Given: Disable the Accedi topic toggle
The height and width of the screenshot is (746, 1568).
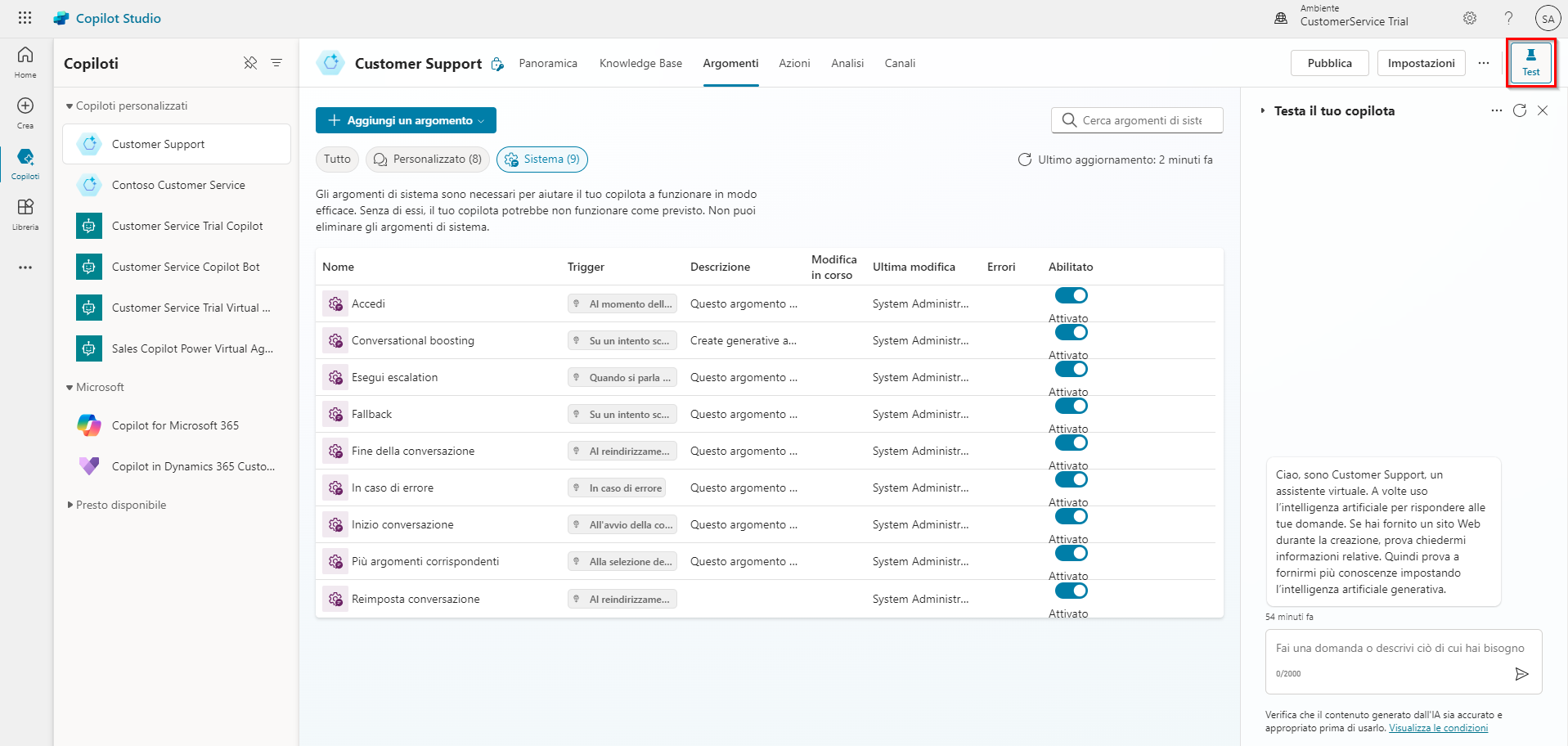Looking at the screenshot, I should (1071, 295).
